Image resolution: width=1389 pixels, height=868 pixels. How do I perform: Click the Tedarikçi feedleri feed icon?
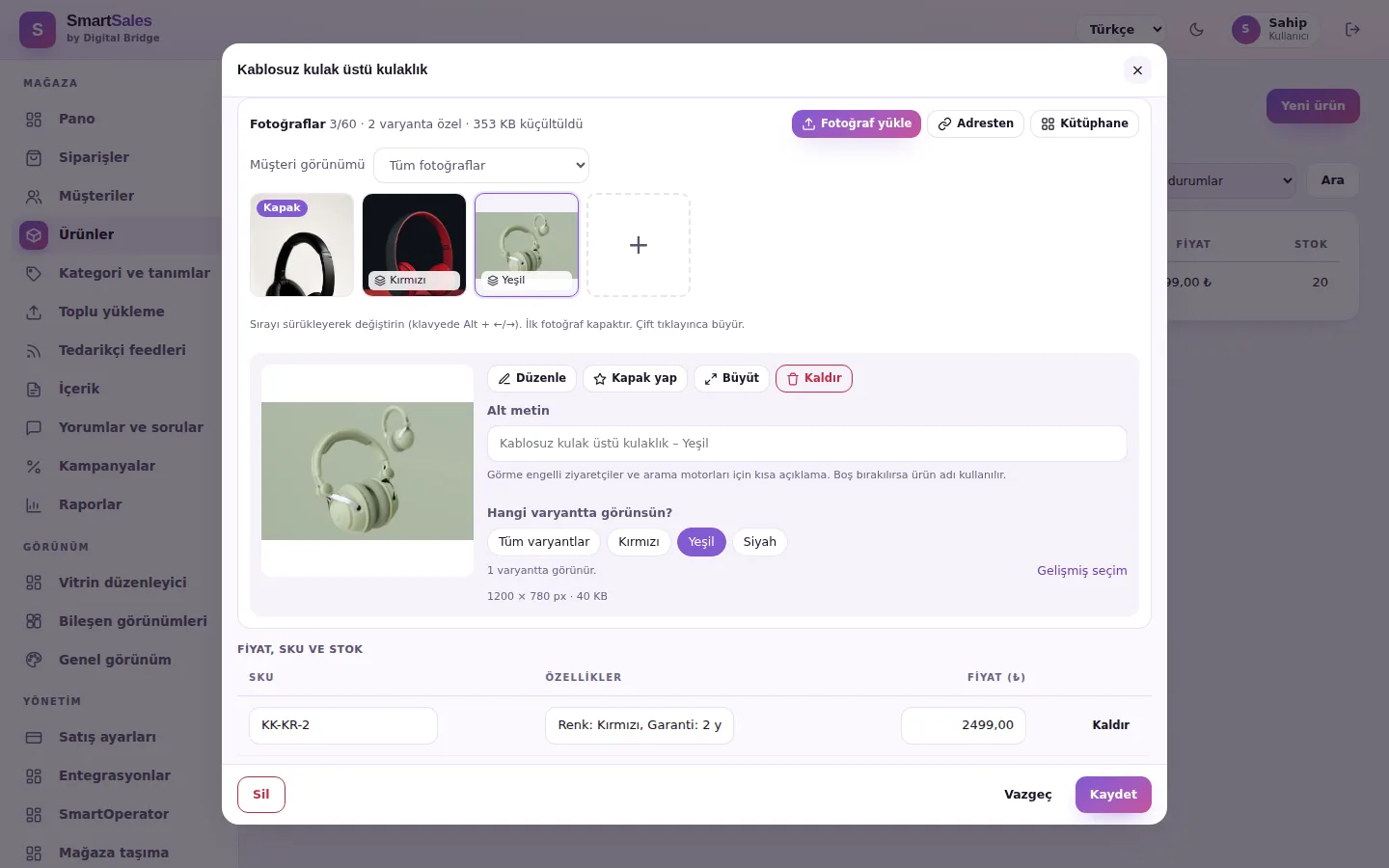coord(34,351)
